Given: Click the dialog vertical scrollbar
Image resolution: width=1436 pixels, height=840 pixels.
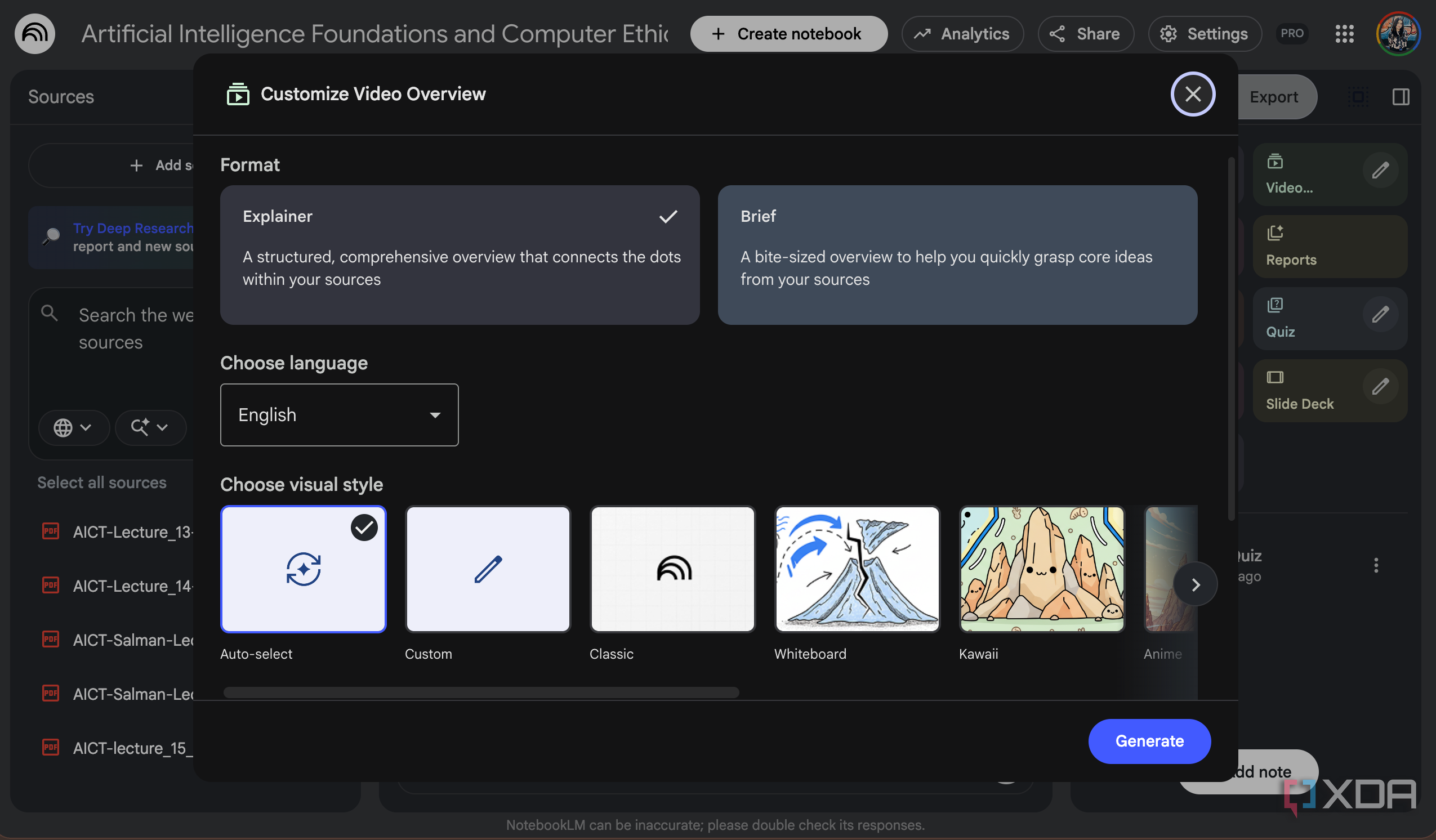Looking at the screenshot, I should (1231, 339).
